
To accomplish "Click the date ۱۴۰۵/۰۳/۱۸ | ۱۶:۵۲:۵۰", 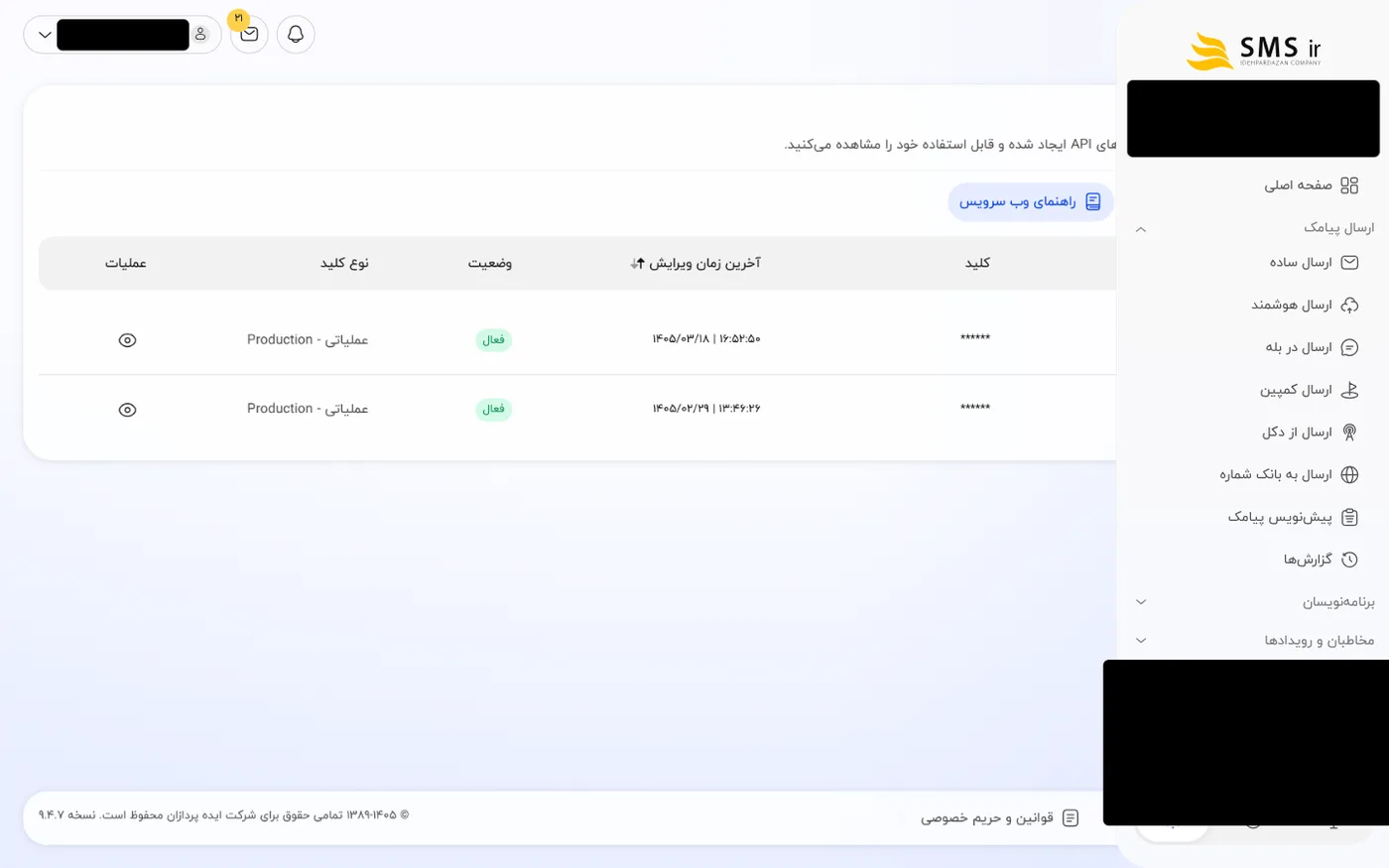I will pyautogui.click(x=706, y=339).
